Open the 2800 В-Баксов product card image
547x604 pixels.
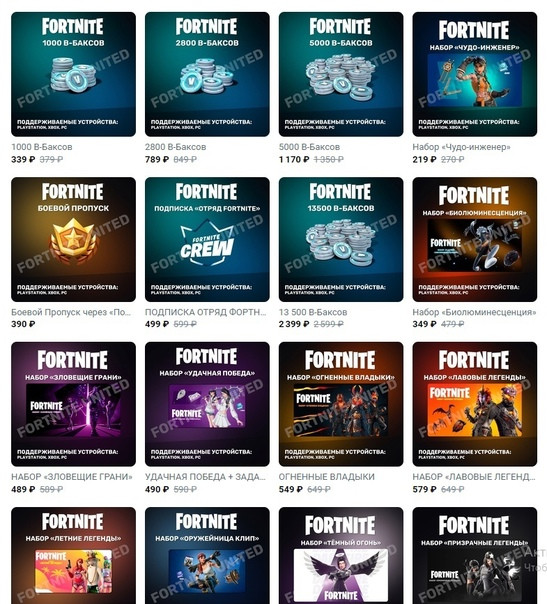(x=207, y=74)
